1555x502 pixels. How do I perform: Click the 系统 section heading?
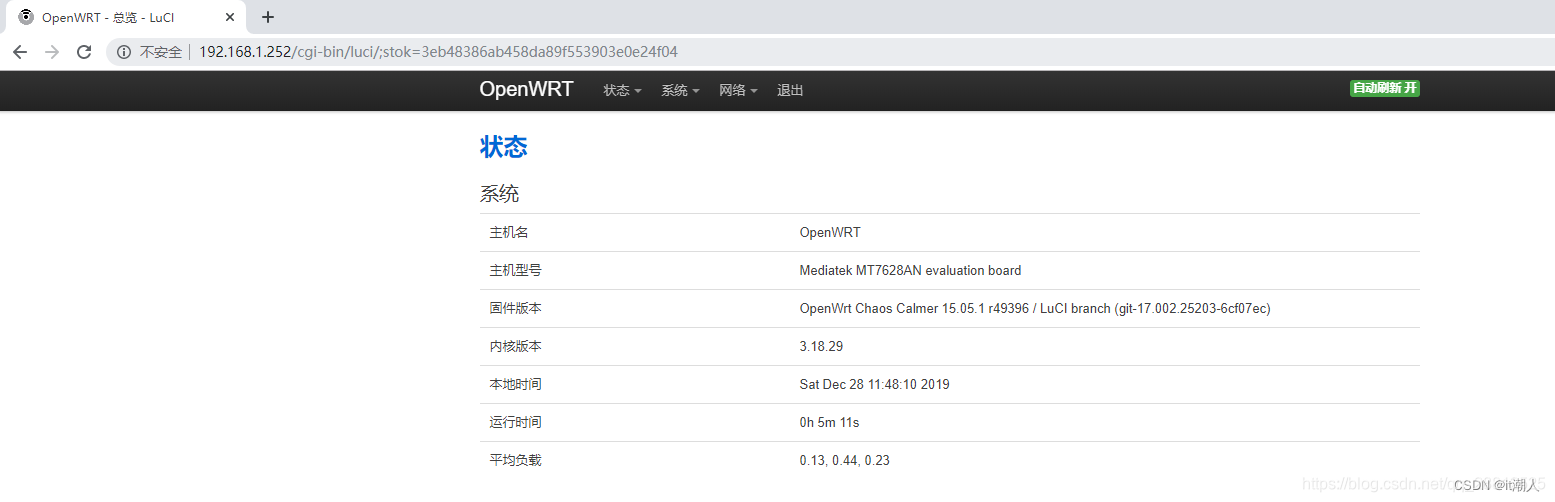(x=500, y=194)
